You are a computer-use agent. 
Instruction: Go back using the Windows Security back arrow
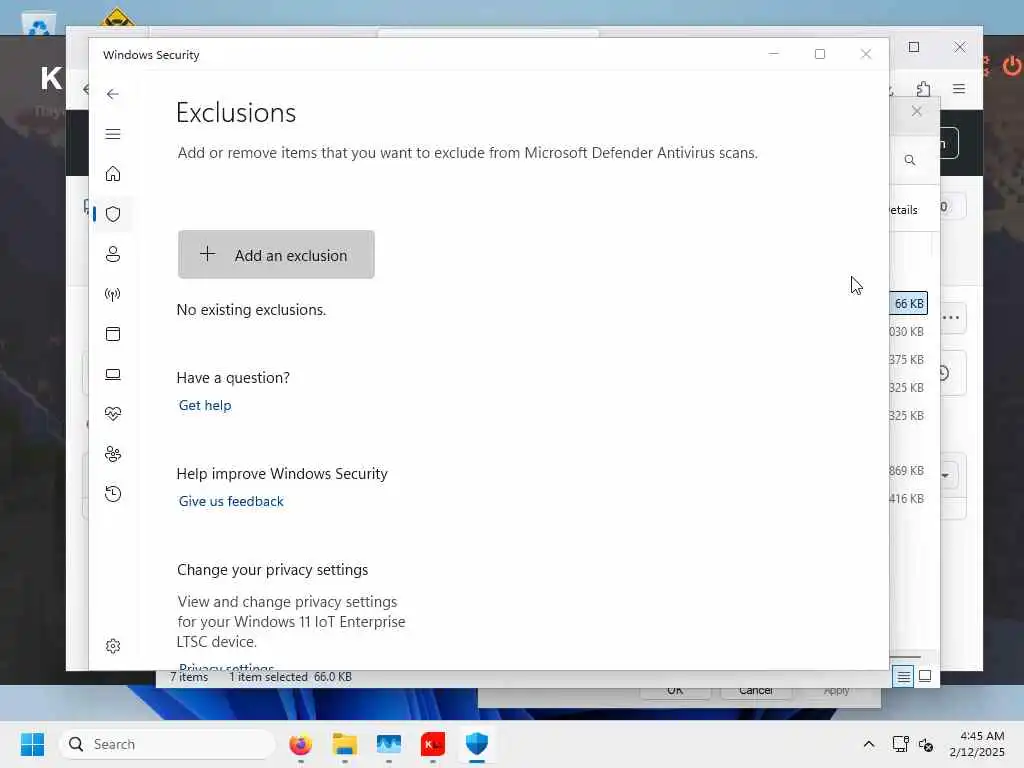[112, 94]
